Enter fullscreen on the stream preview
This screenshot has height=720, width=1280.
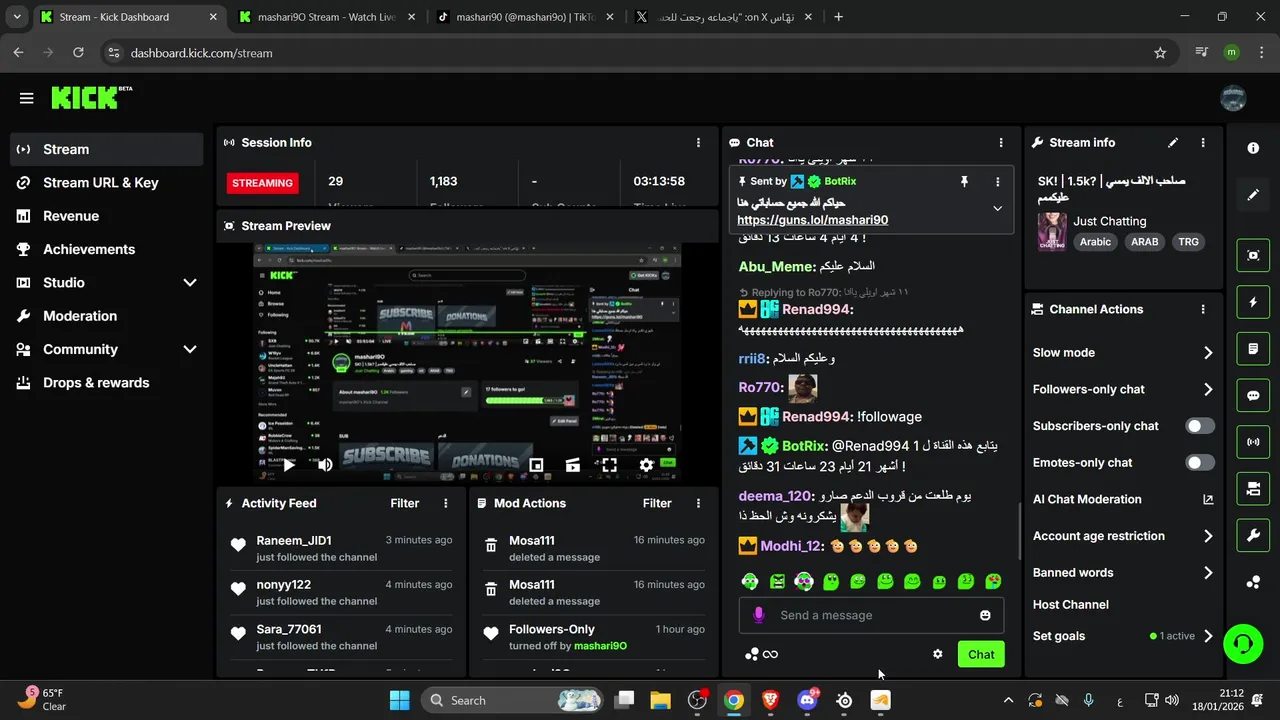tap(609, 465)
